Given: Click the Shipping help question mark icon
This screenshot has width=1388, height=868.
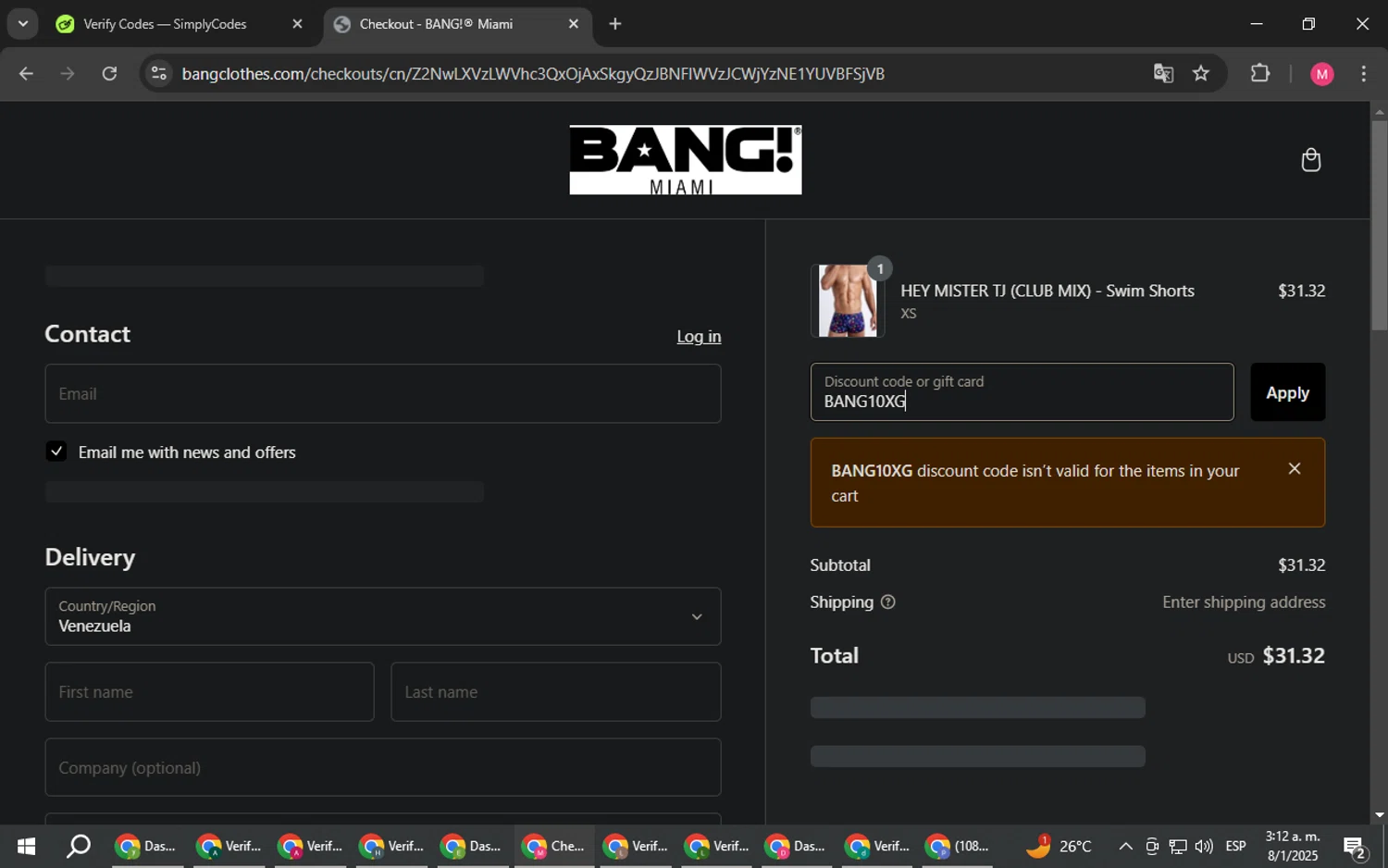Looking at the screenshot, I should click(888, 602).
